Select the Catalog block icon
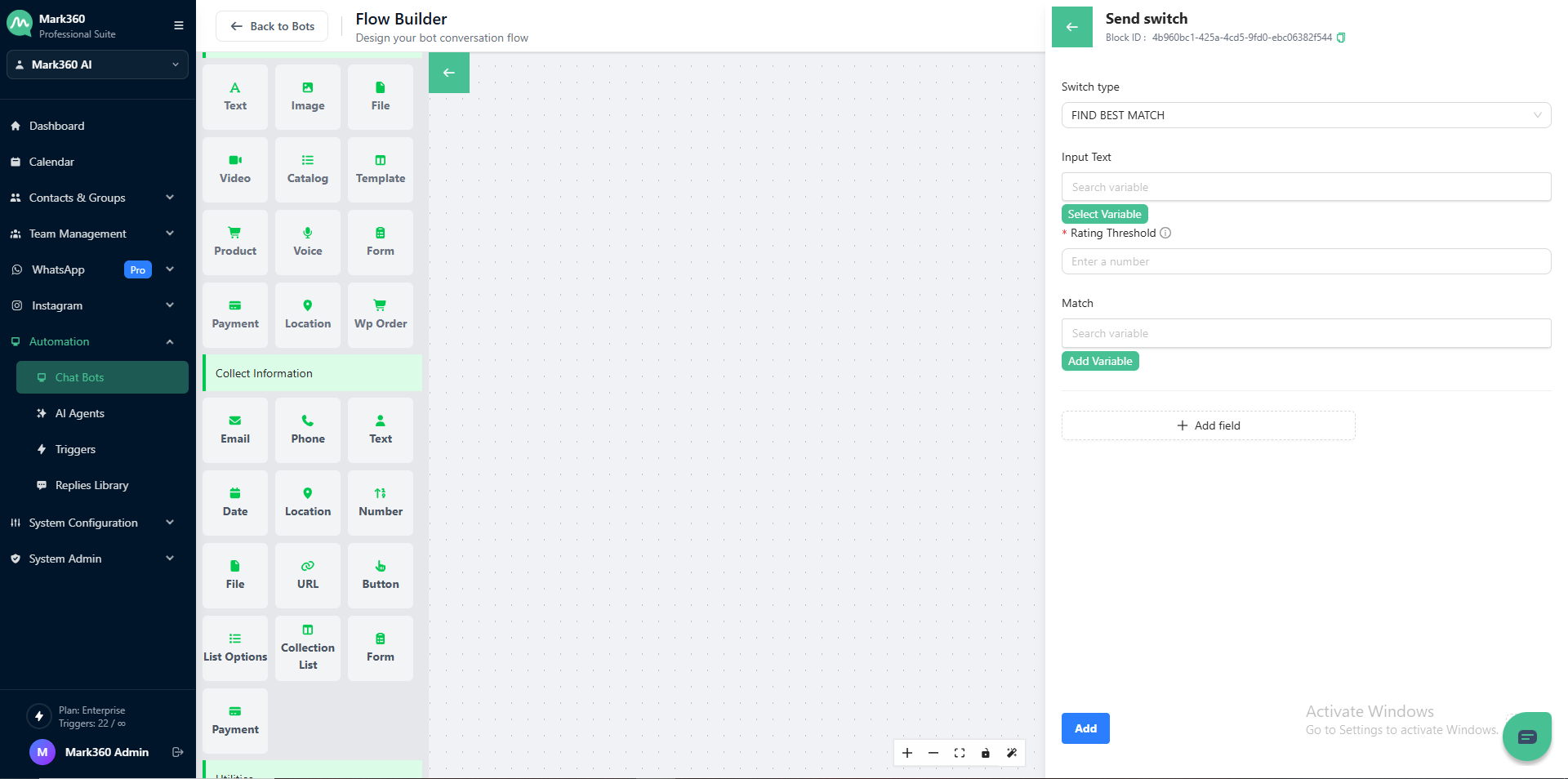Screen dimensions: 1568x779 click(x=307, y=168)
